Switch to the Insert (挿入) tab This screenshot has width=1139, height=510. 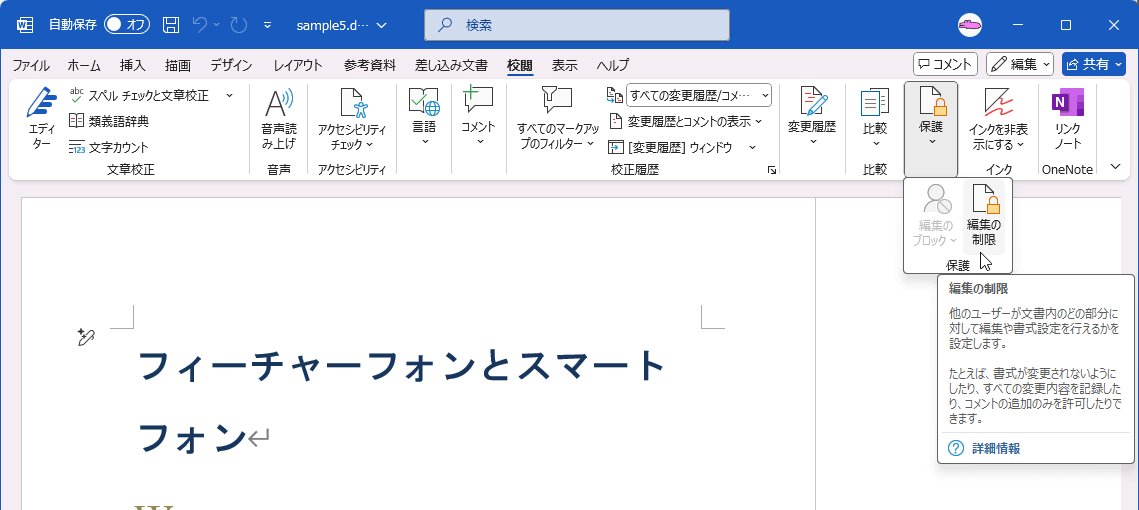[x=132, y=65]
